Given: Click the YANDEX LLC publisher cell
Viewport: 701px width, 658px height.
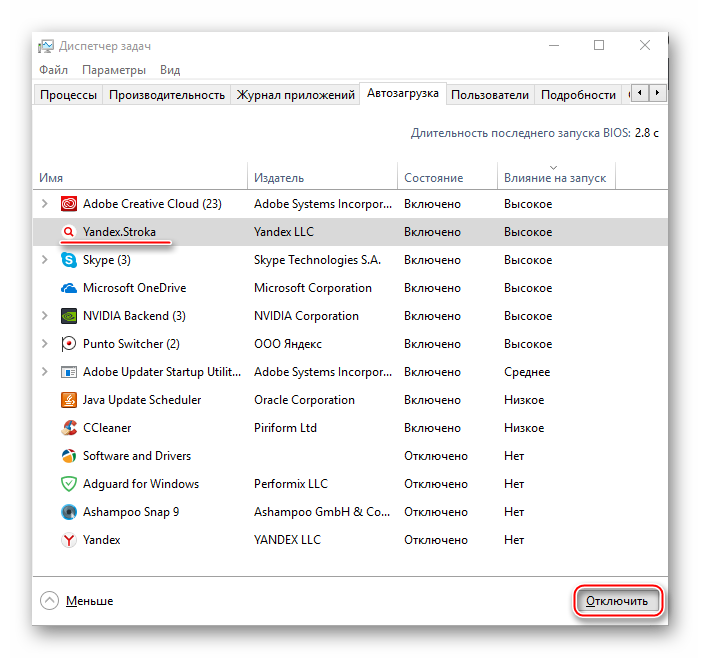Looking at the screenshot, I should point(287,540).
